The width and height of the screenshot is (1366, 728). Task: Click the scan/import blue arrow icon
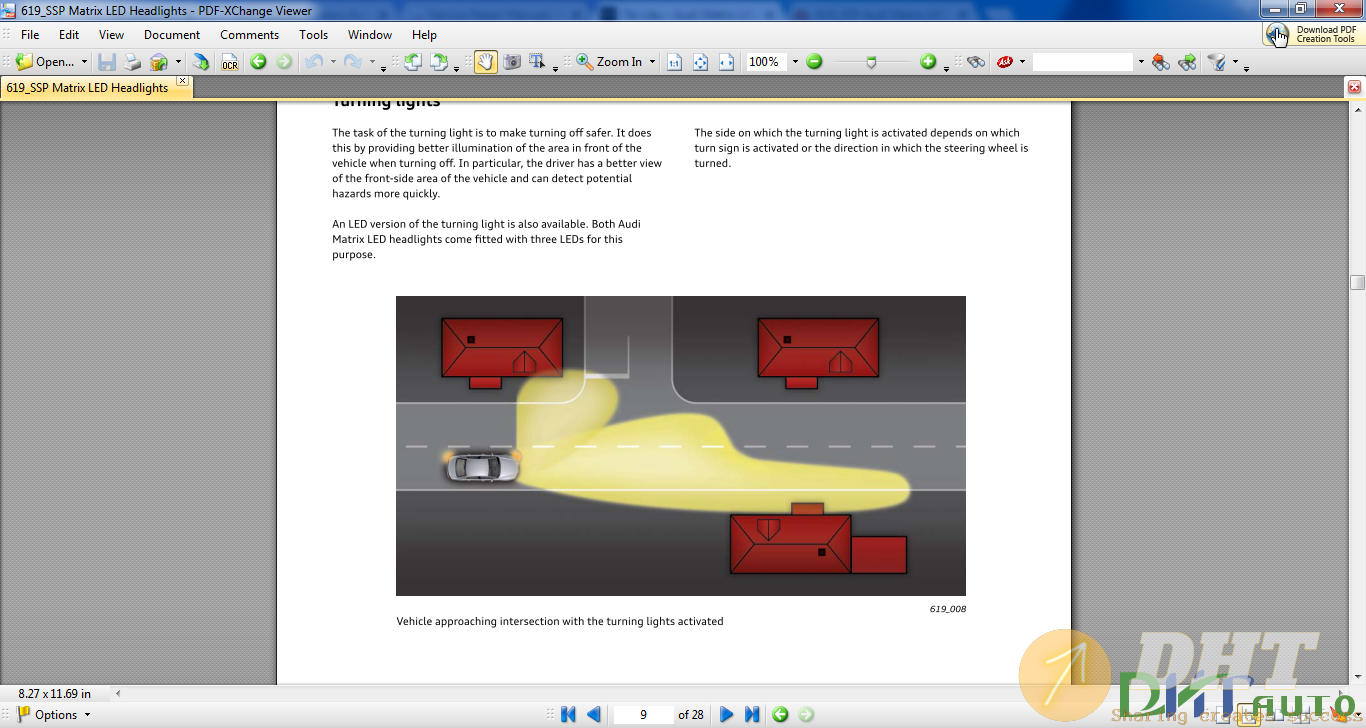pyautogui.click(x=201, y=62)
